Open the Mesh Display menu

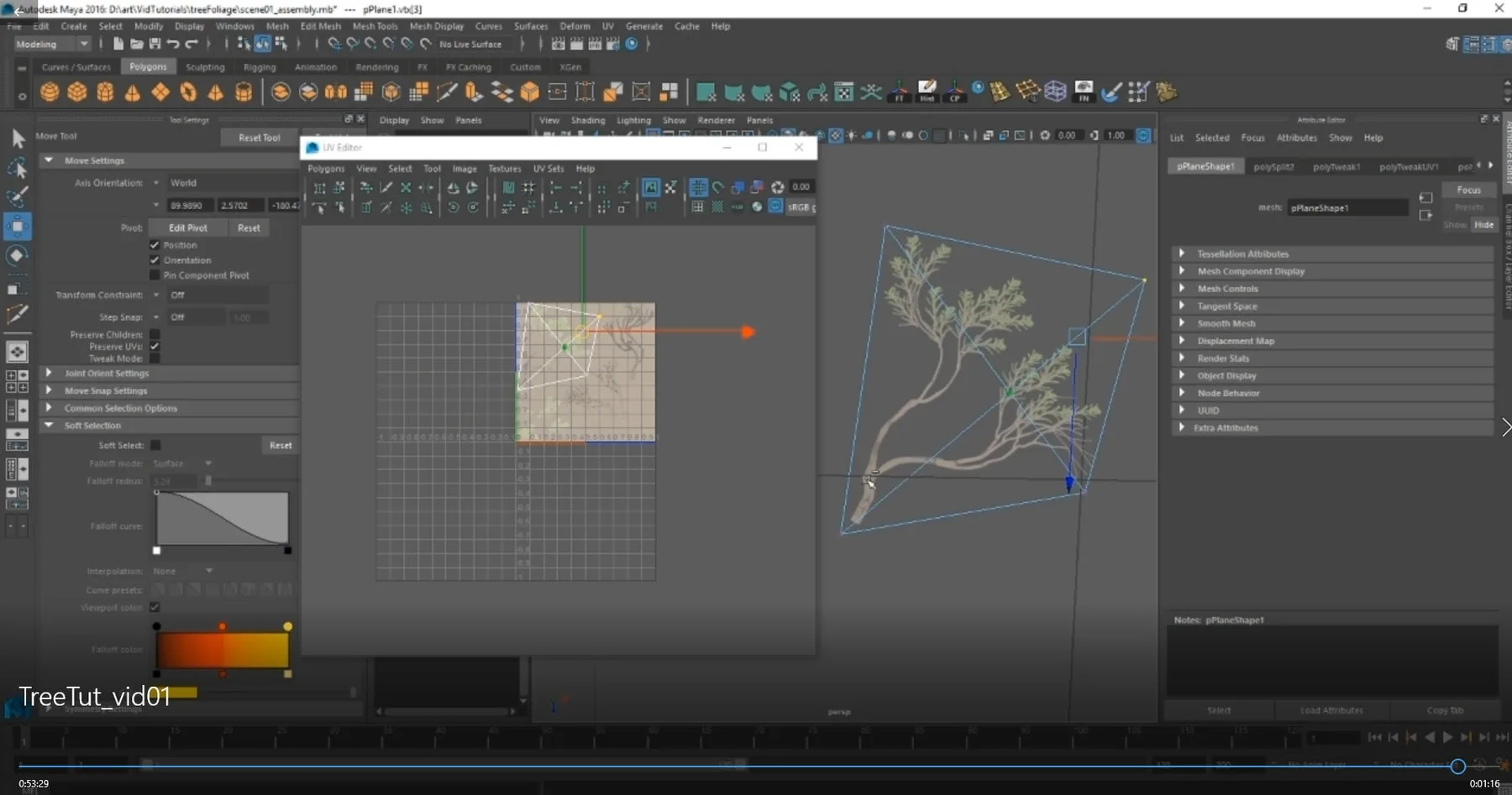point(436,26)
